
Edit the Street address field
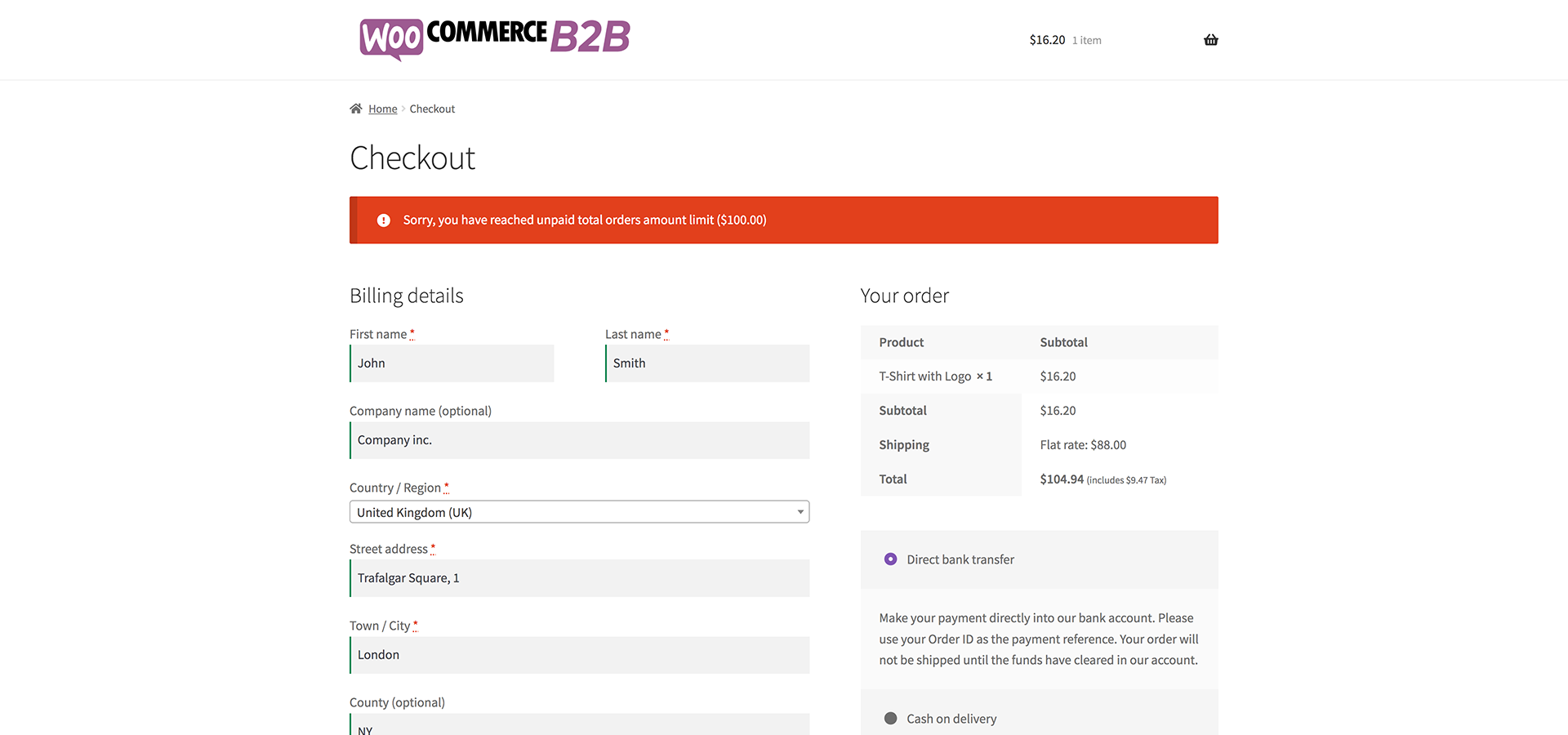pos(580,578)
